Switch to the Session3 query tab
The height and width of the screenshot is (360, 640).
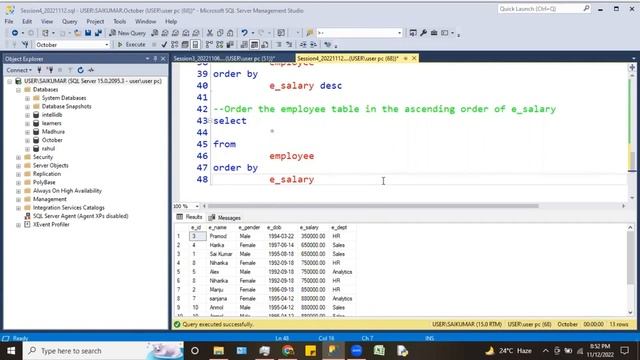click(224, 58)
